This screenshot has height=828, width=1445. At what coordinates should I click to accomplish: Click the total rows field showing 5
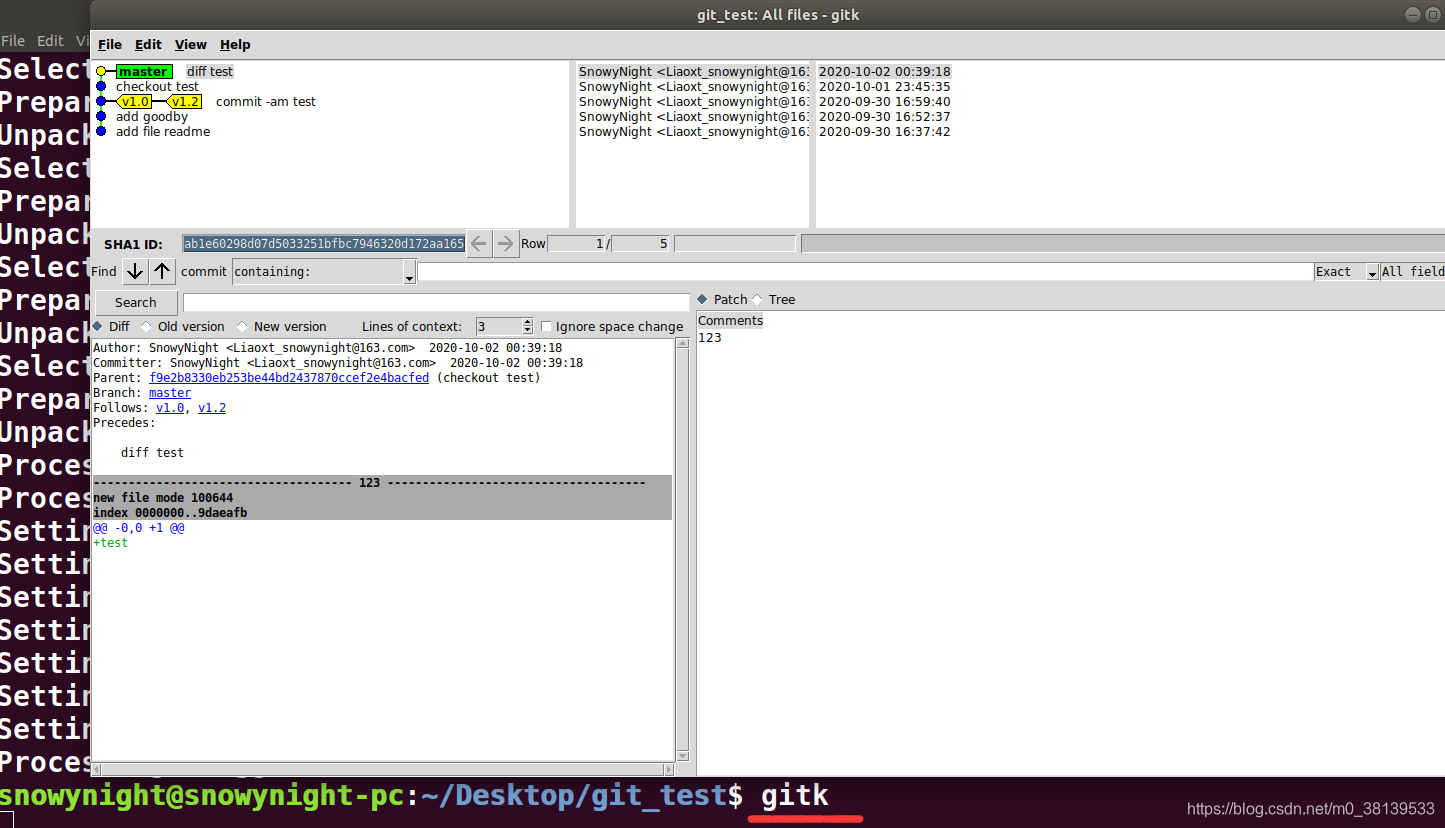[x=640, y=244]
